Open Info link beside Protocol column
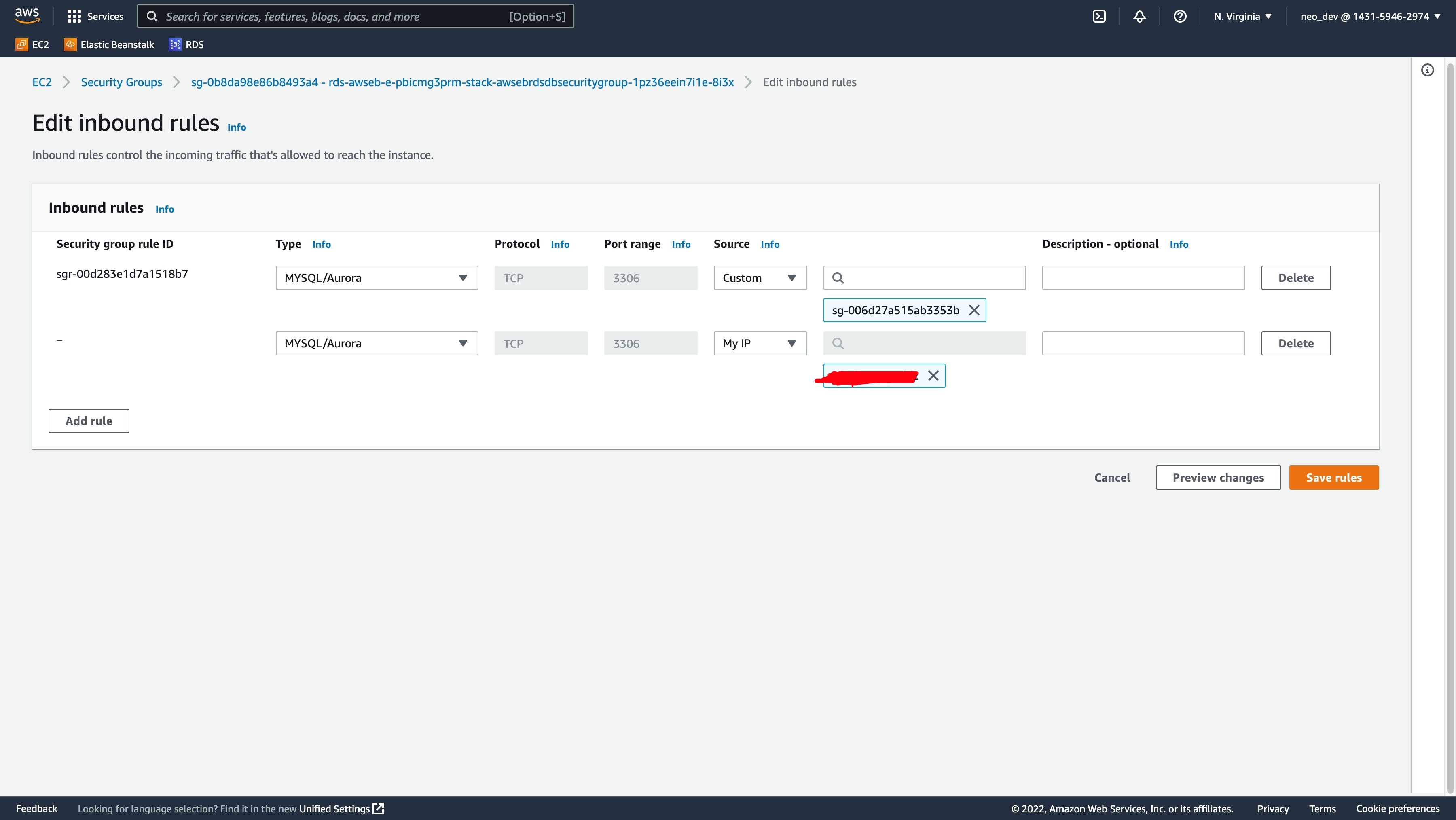The image size is (1456, 820). (560, 244)
